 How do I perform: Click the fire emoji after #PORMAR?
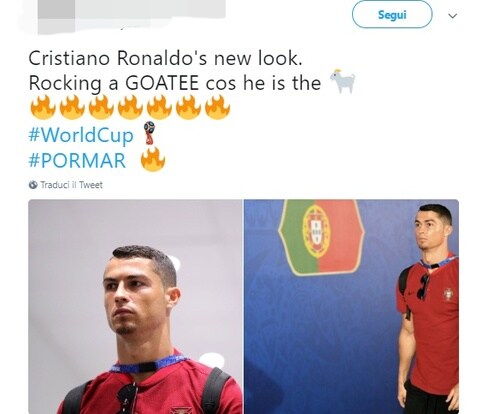click(153, 159)
